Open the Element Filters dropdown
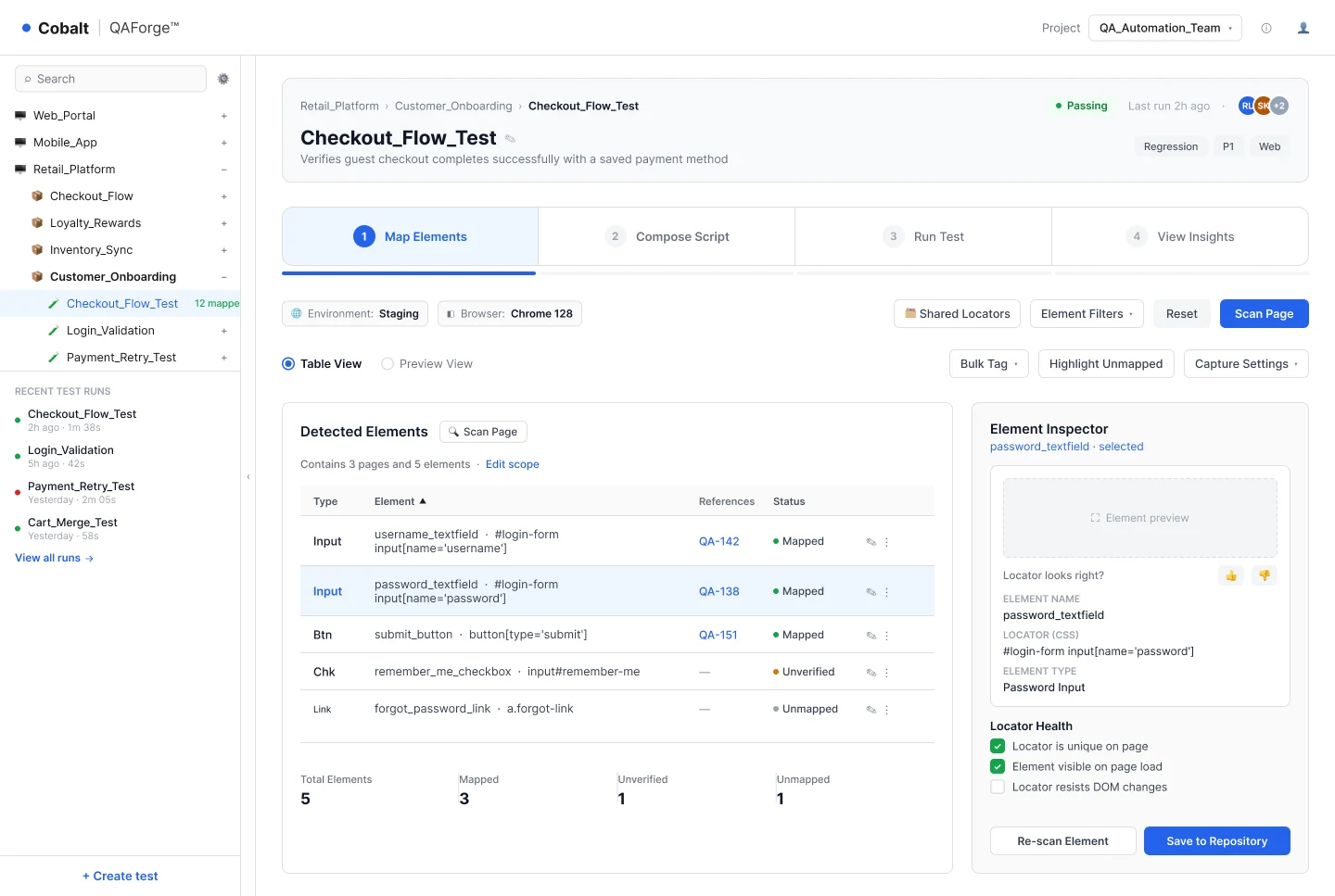The height and width of the screenshot is (896, 1335). pyautogui.click(x=1087, y=314)
